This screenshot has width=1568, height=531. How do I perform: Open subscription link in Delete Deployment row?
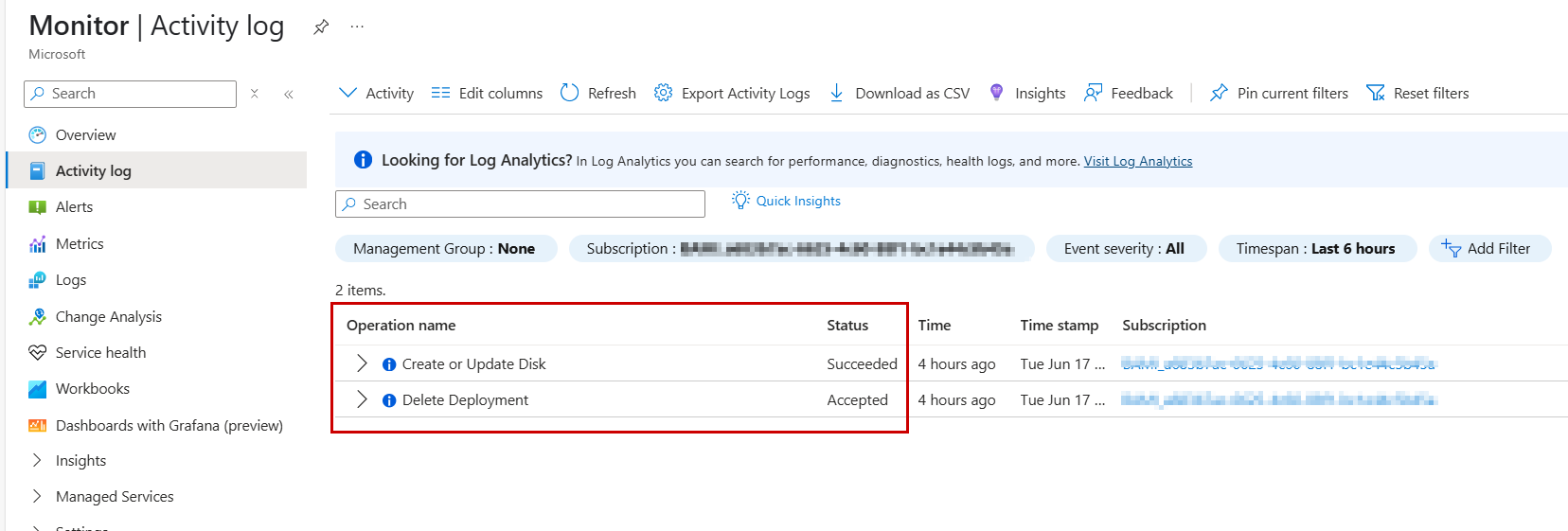[1278, 399]
